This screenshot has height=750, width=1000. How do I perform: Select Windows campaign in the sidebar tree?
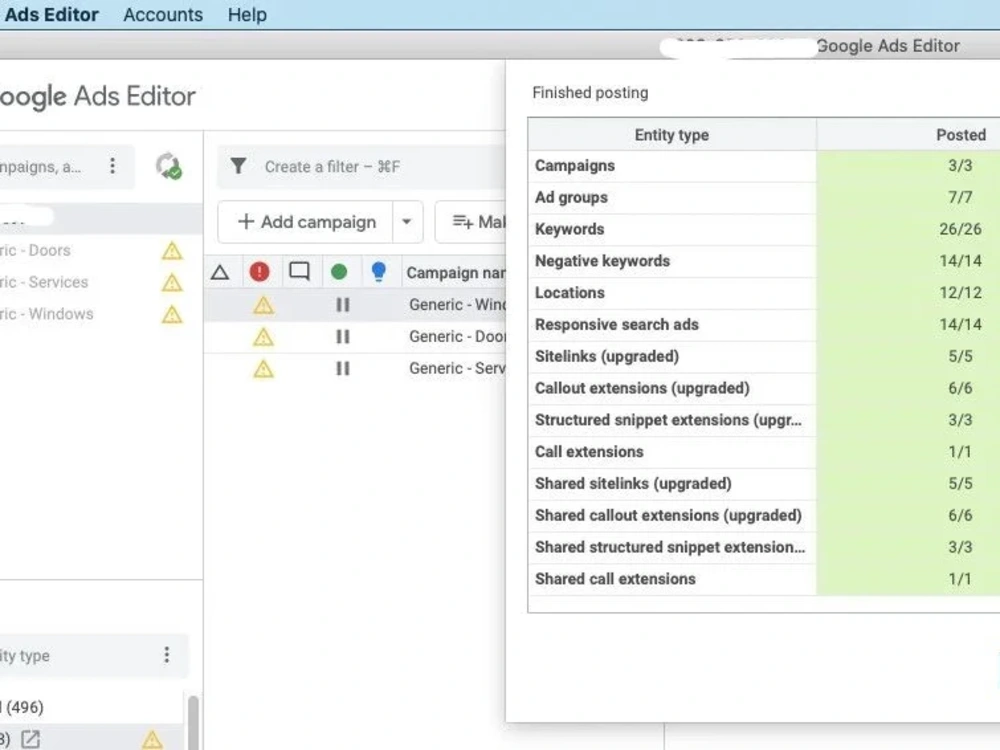tap(47, 314)
